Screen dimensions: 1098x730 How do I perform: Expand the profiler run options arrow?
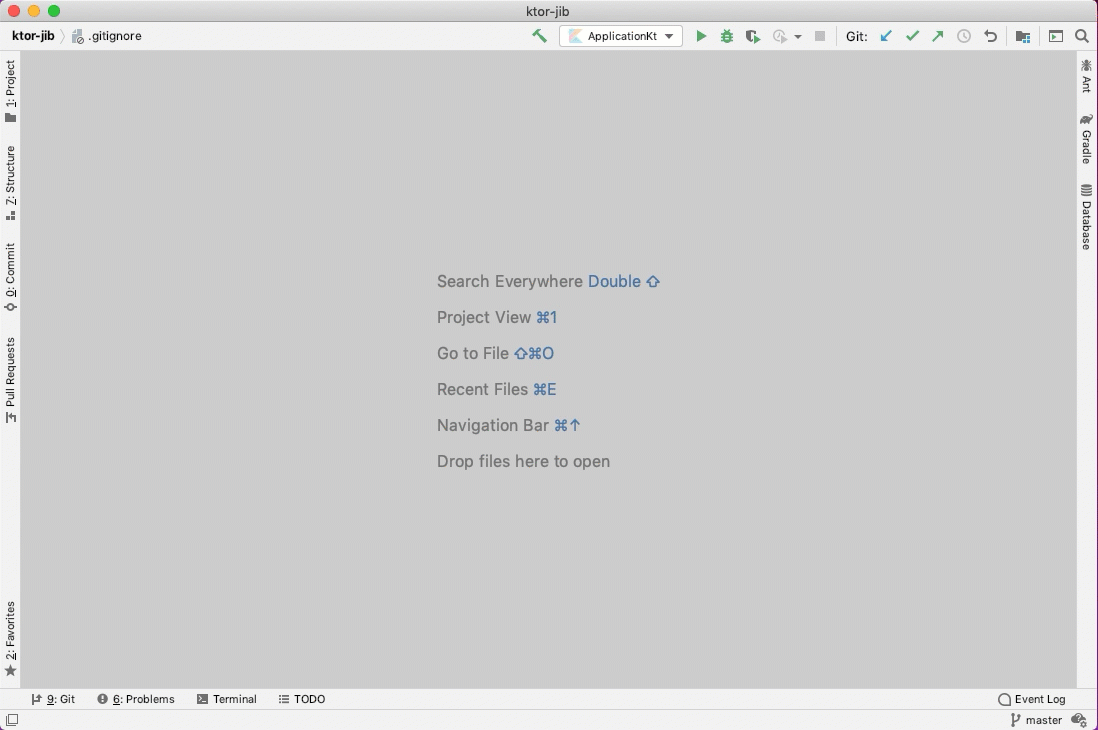[x=798, y=37]
